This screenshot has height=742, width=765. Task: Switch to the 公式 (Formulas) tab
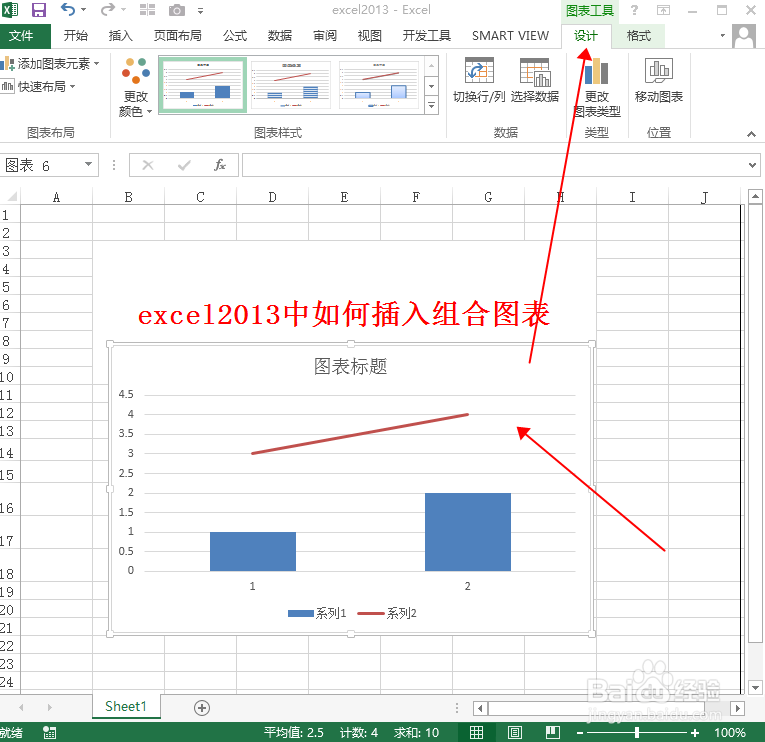point(235,36)
